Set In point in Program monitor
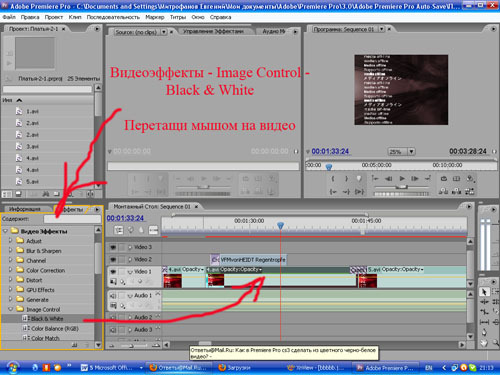500x375 pixels. click(333, 179)
